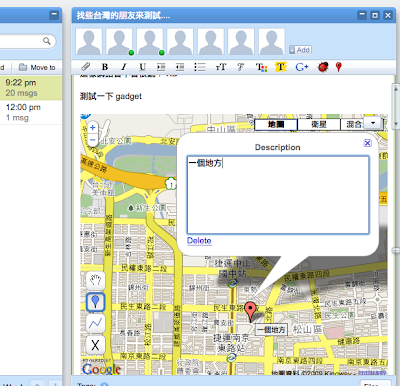The image size is (400, 386).
Task: Click the last participant avatar
Action: [x=272, y=42]
